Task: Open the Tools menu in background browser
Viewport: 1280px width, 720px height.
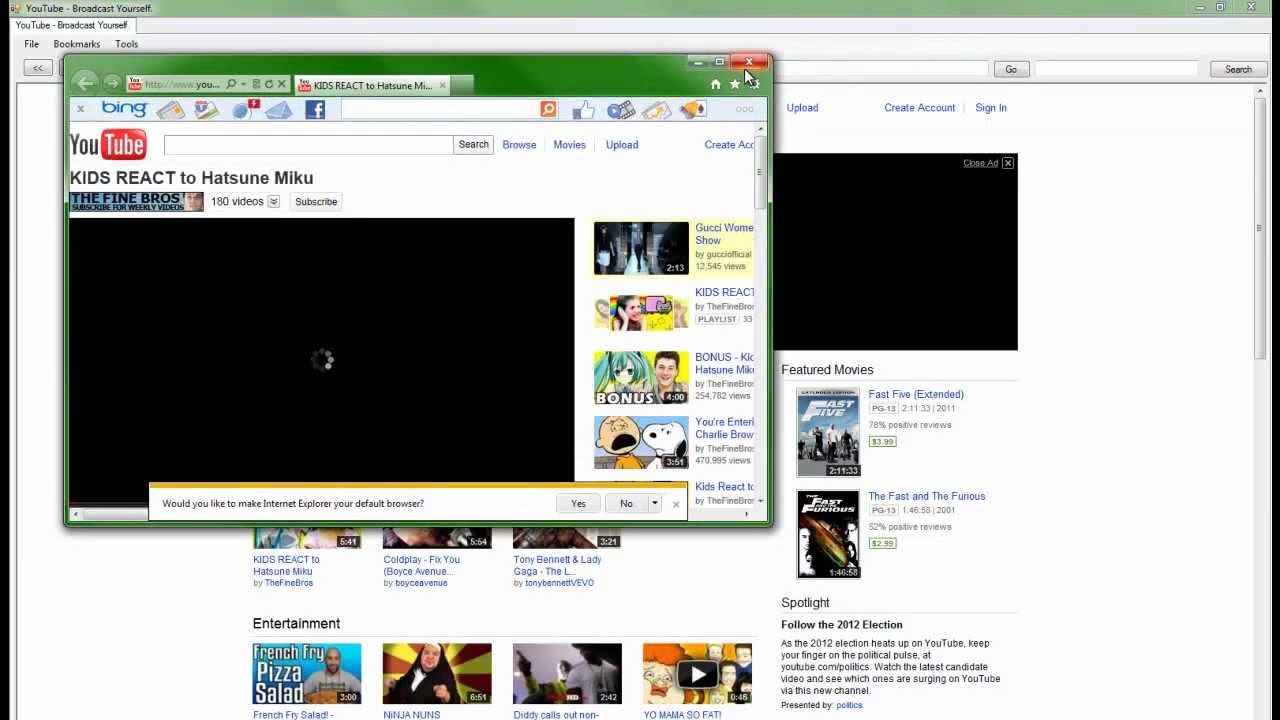Action: [126, 44]
